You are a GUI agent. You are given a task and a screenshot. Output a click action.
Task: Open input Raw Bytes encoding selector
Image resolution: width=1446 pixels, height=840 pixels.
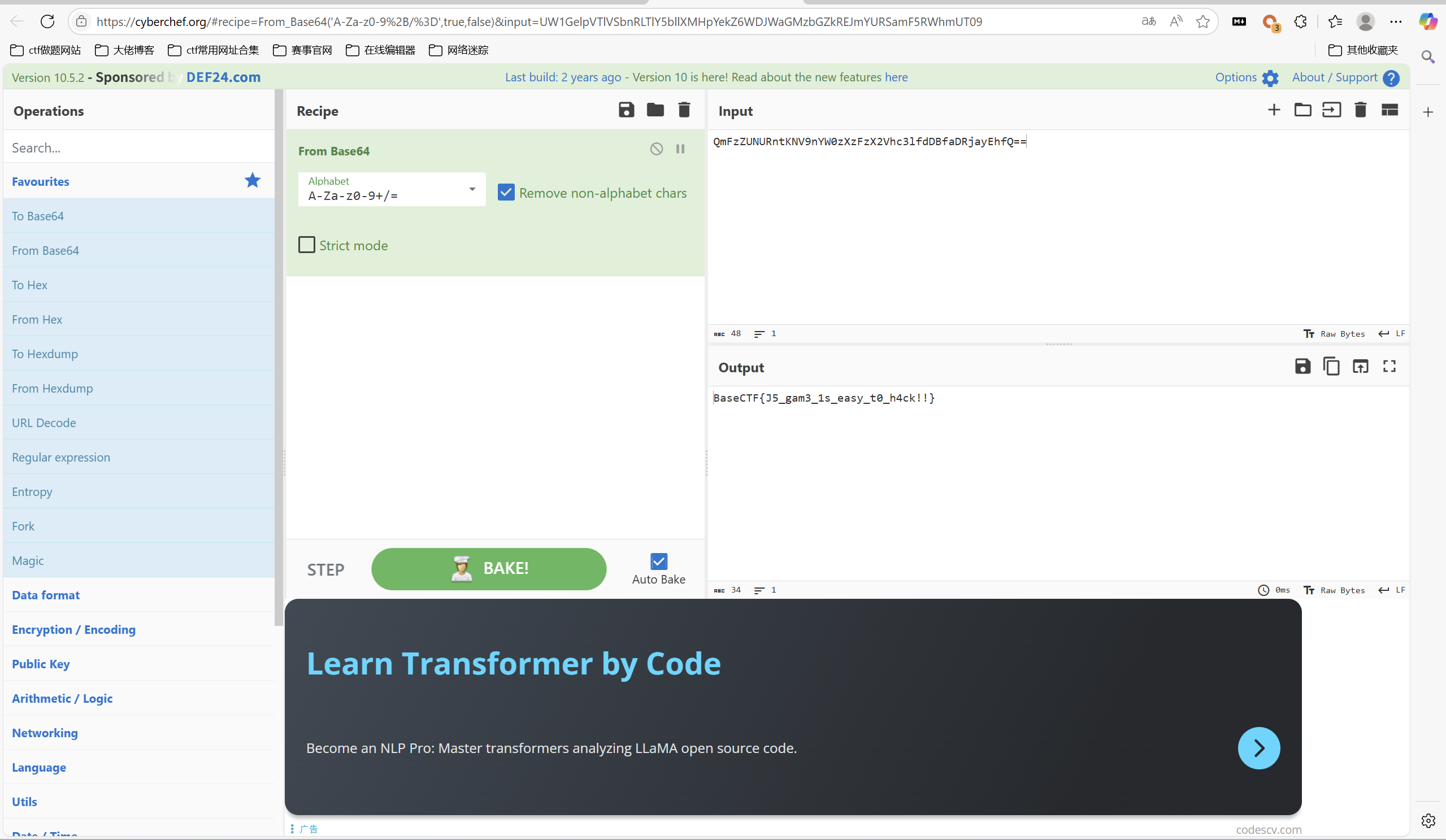click(1334, 334)
